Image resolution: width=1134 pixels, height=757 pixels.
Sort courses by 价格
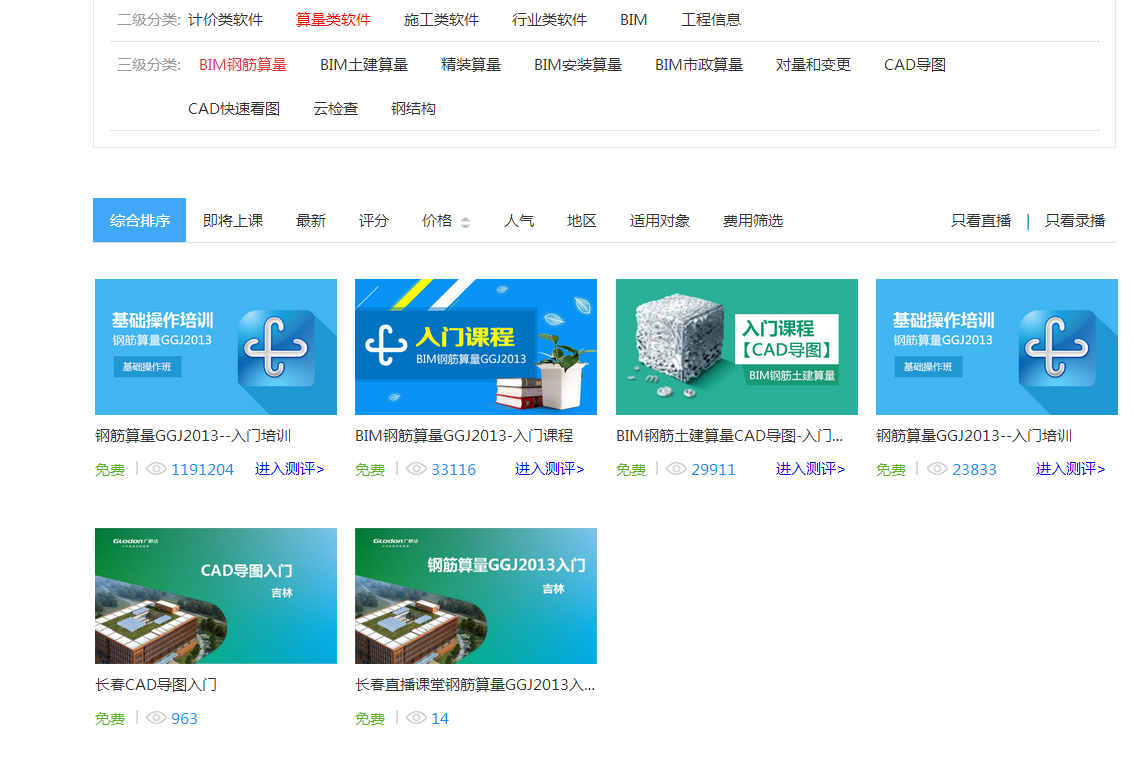(x=437, y=221)
